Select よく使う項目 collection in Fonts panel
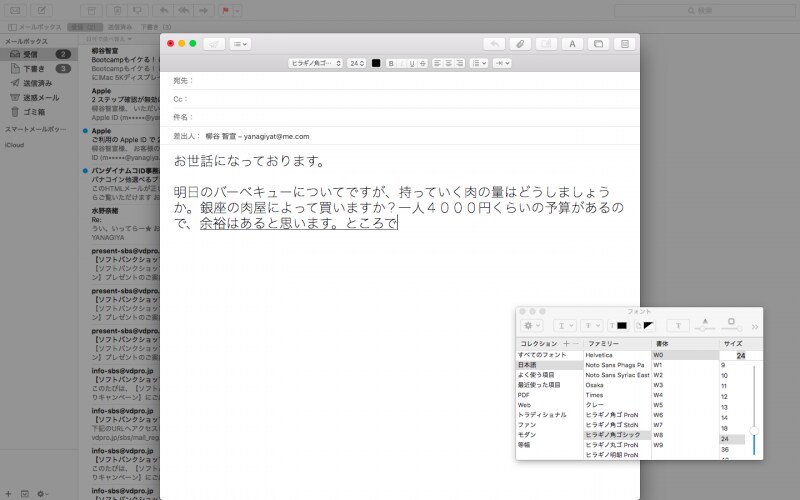 point(549,374)
